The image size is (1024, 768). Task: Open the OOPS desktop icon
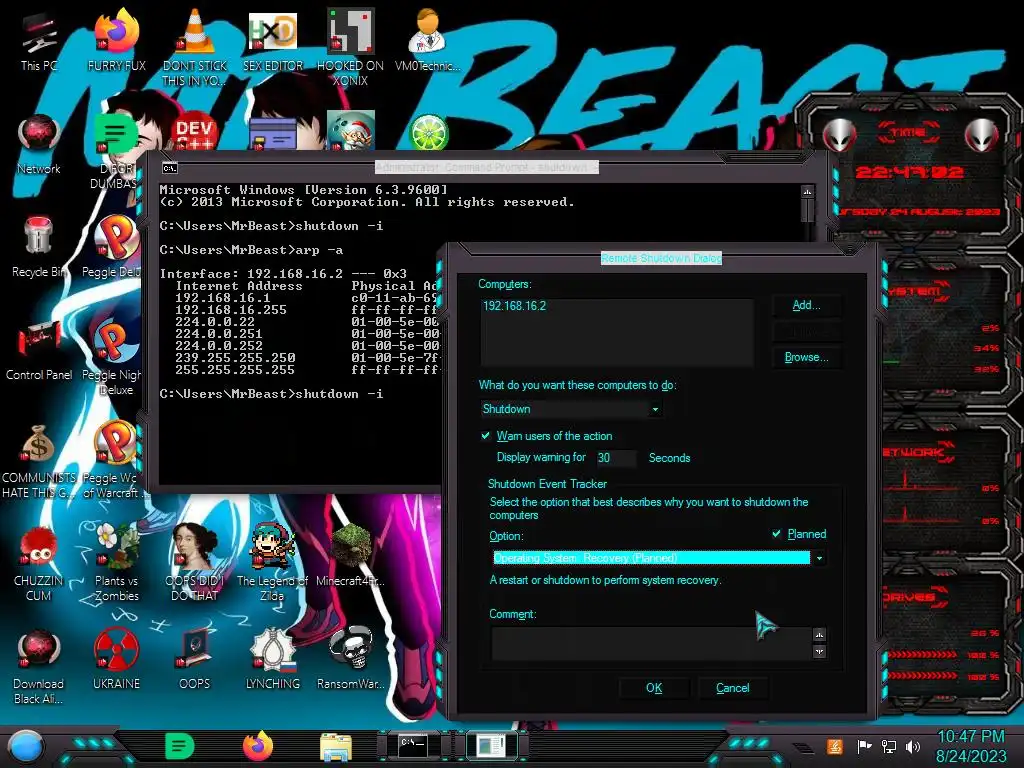[195, 660]
